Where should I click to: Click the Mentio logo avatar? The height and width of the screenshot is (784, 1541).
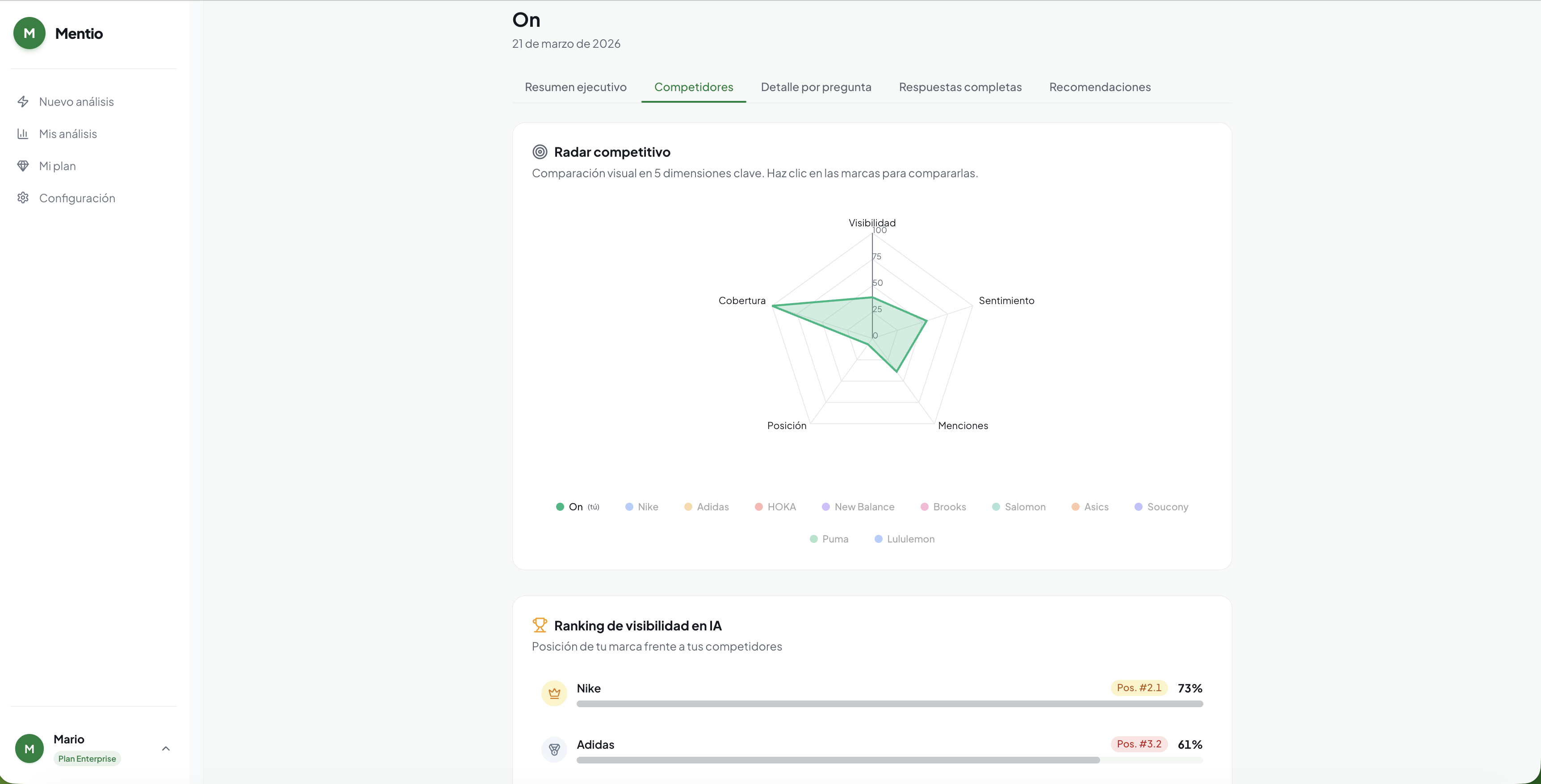pos(29,33)
